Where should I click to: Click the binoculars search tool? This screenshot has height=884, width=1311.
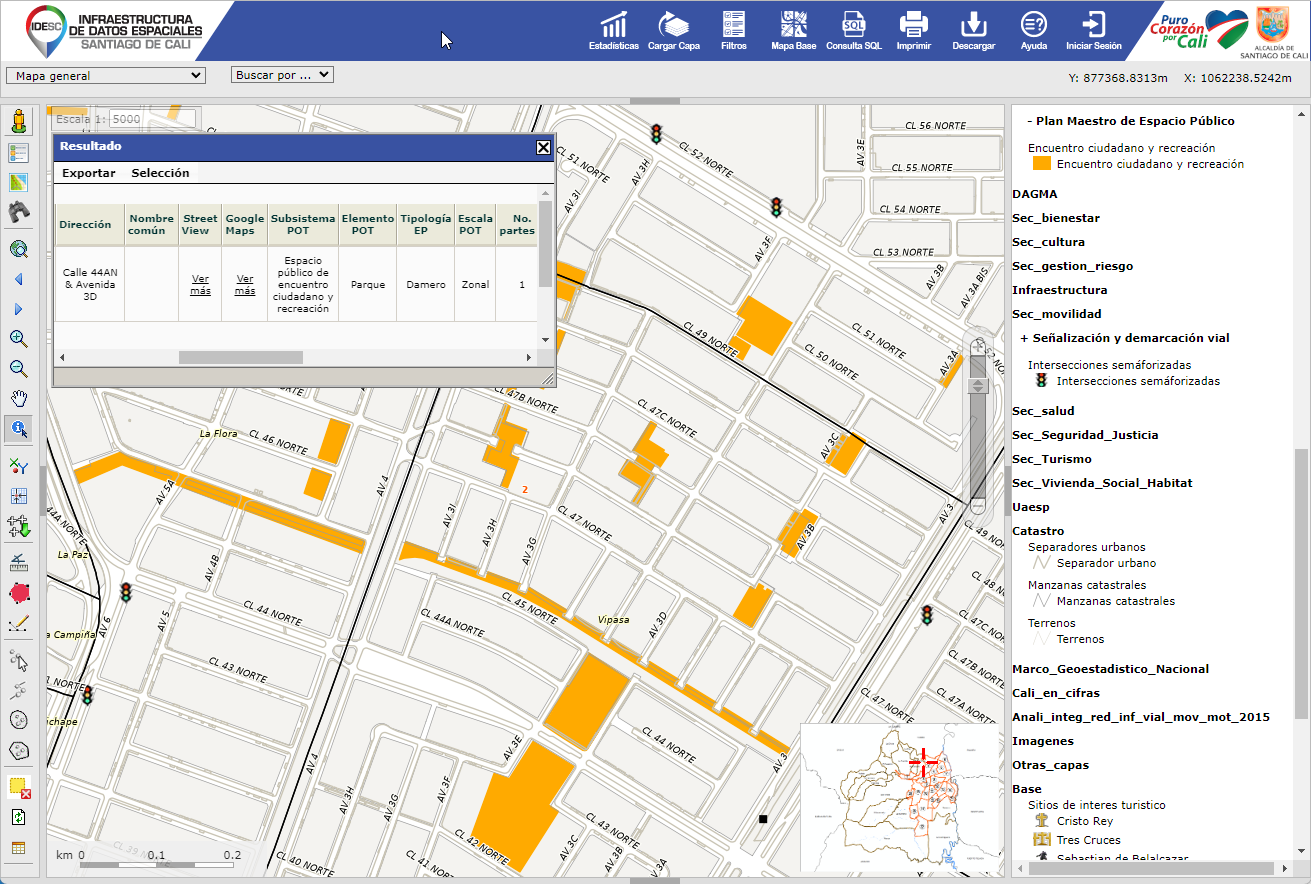tap(18, 212)
